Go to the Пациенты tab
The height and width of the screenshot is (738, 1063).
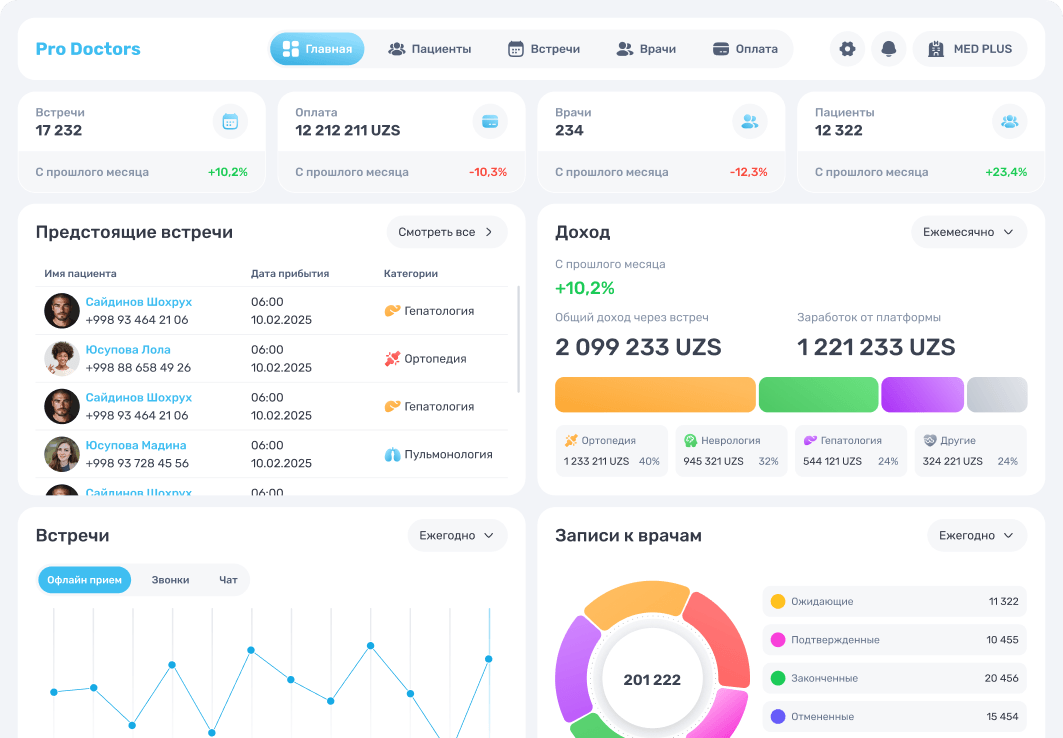point(430,49)
